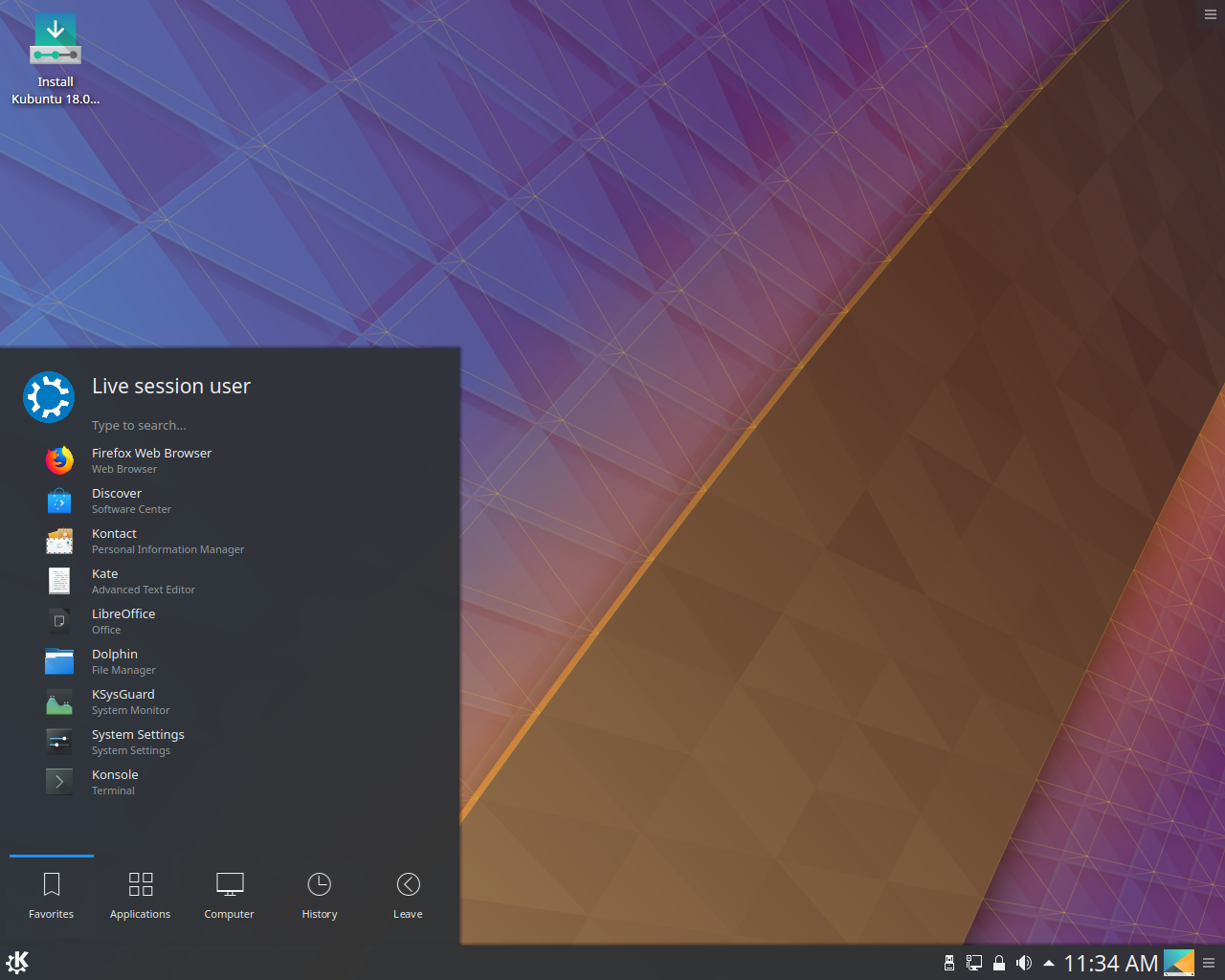Open network connections tray icon
The height and width of the screenshot is (980, 1225).
974,963
